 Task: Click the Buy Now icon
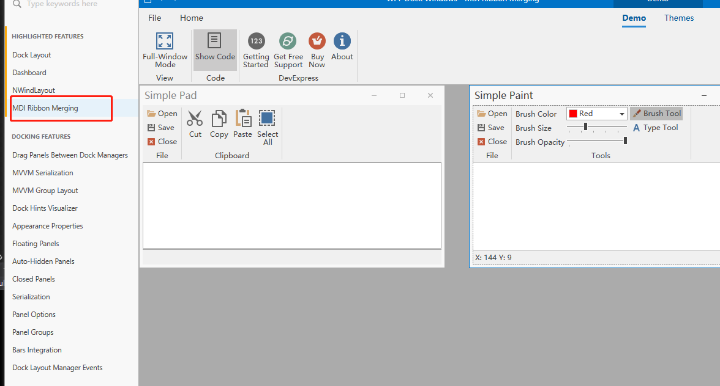[x=317, y=41]
